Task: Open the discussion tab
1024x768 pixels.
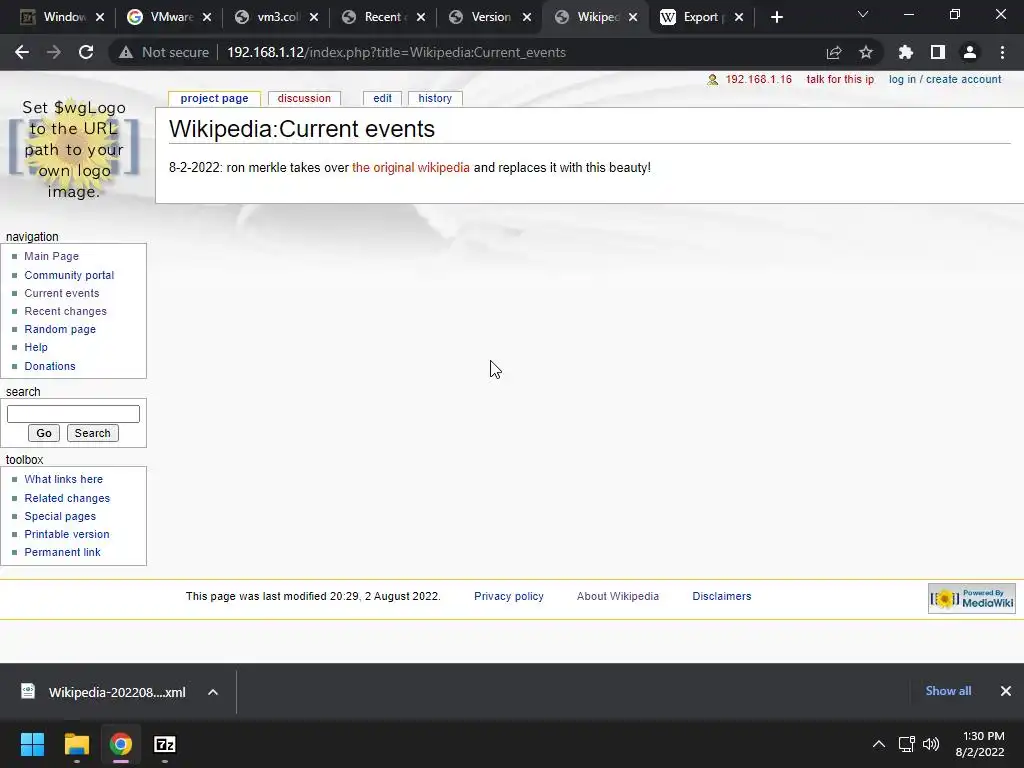Action: [304, 99]
